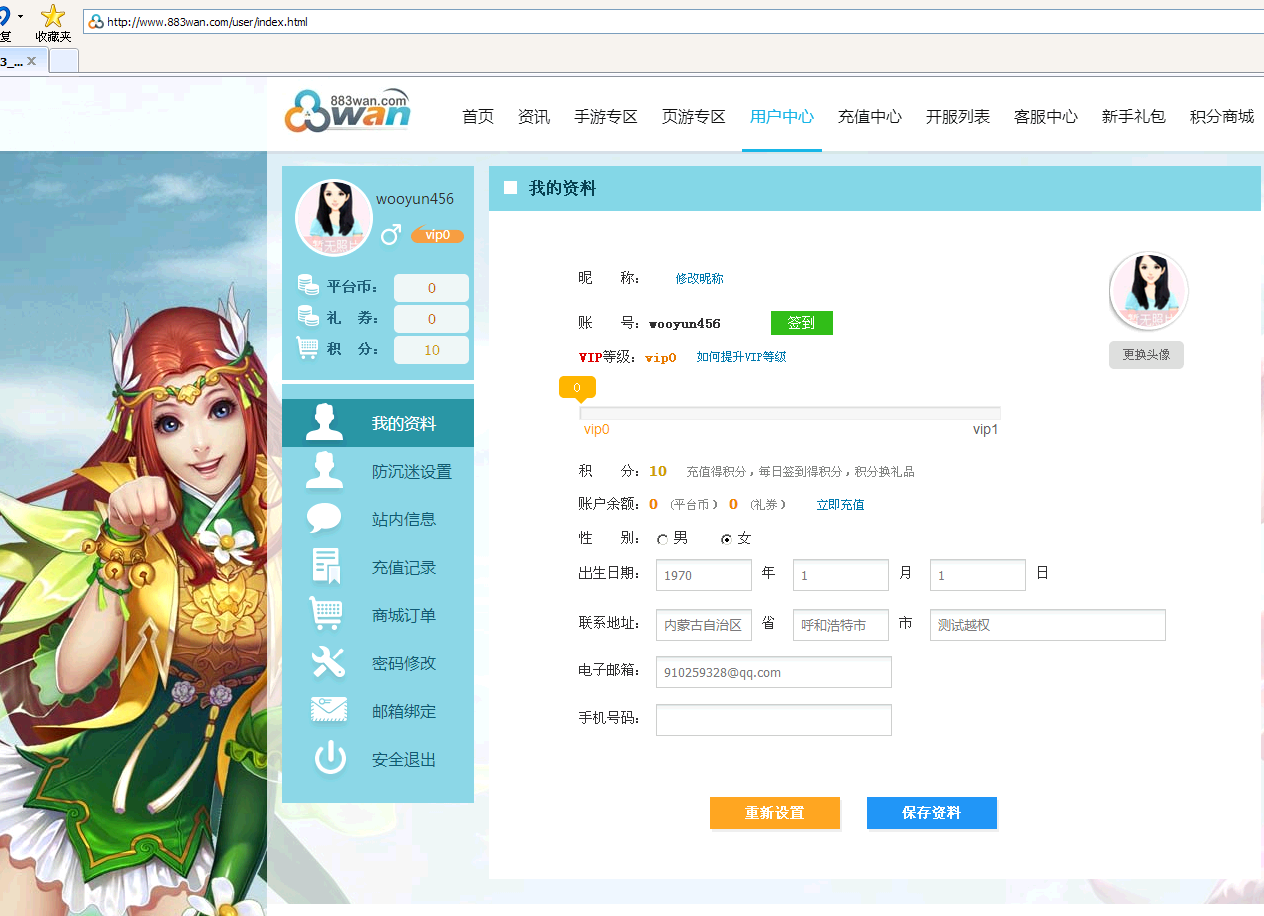Click the 如何提升VIP等级 link
Viewport: 1264px width, 916px height.
coord(742,357)
